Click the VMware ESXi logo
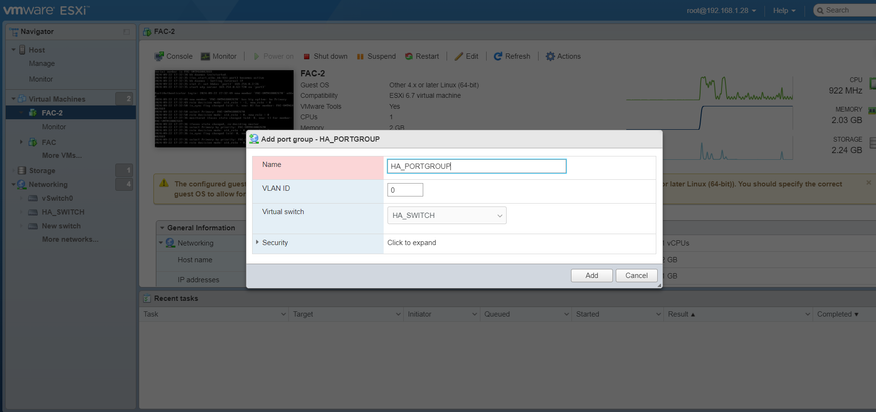The height and width of the screenshot is (412, 876). click(46, 10)
